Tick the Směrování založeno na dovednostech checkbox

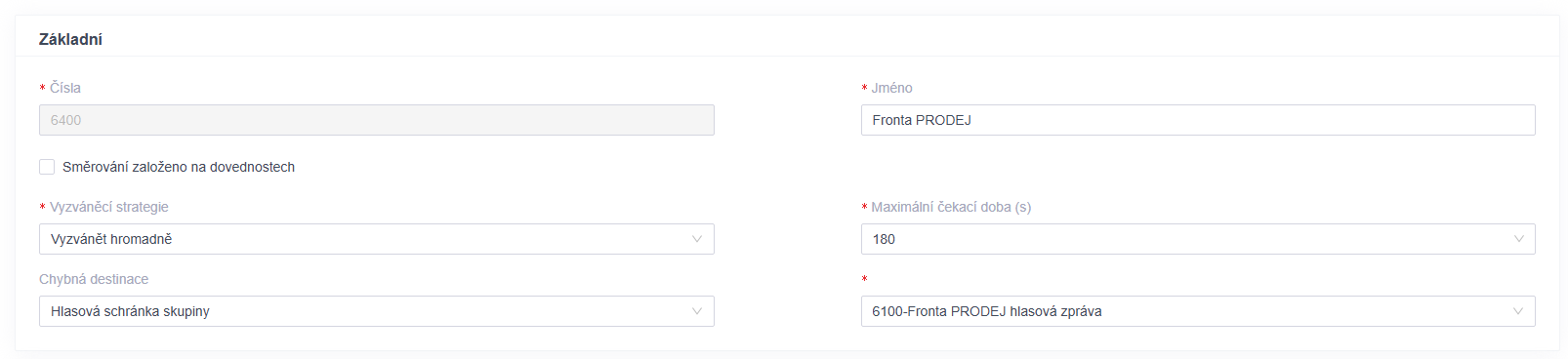(x=47, y=167)
